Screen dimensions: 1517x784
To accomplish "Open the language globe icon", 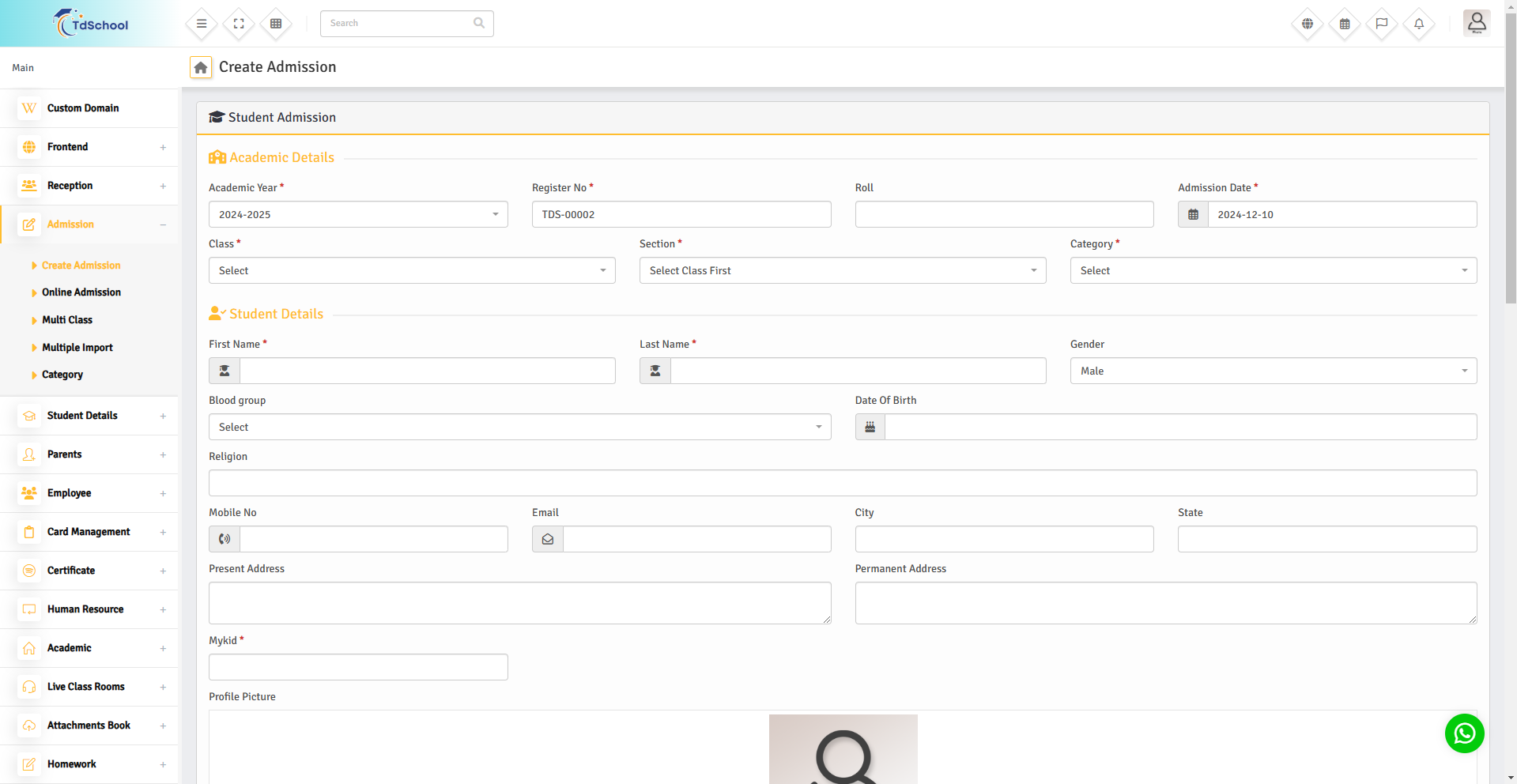I will coord(1308,24).
